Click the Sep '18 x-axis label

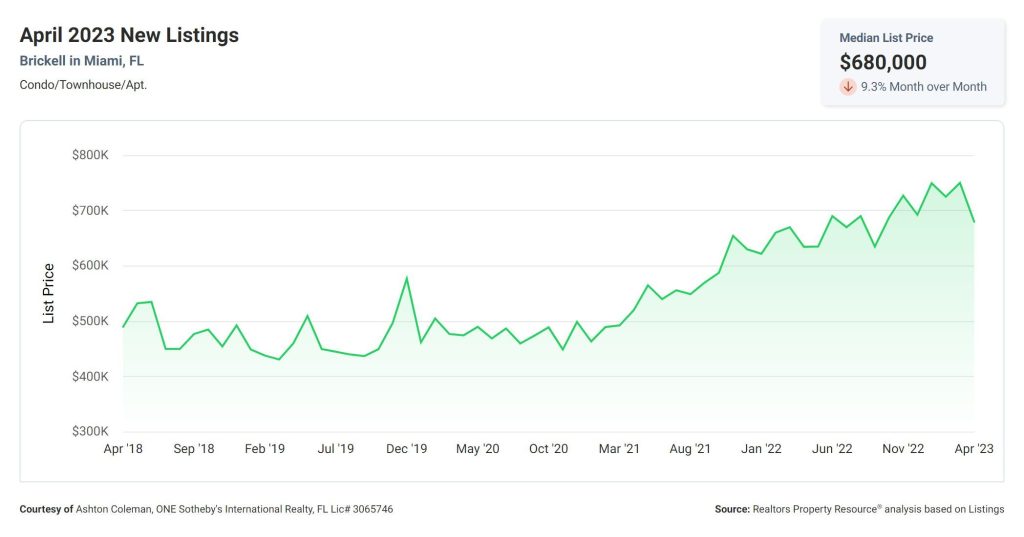[194, 449]
